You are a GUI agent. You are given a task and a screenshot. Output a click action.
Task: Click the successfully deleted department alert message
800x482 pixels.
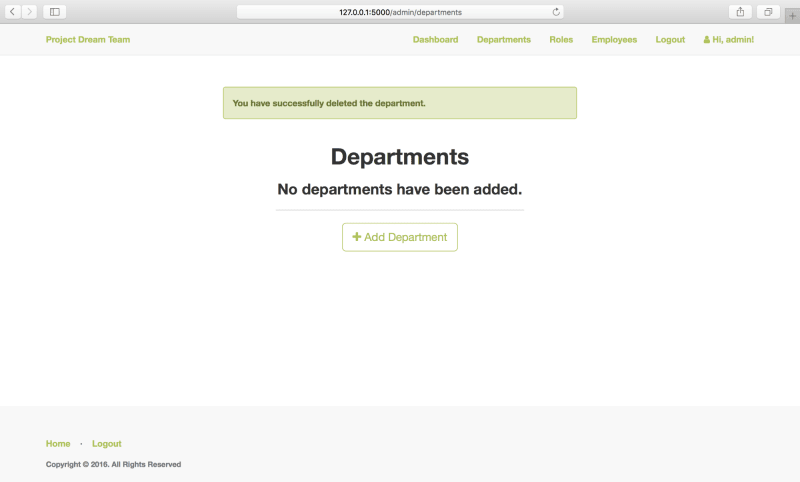(x=400, y=103)
